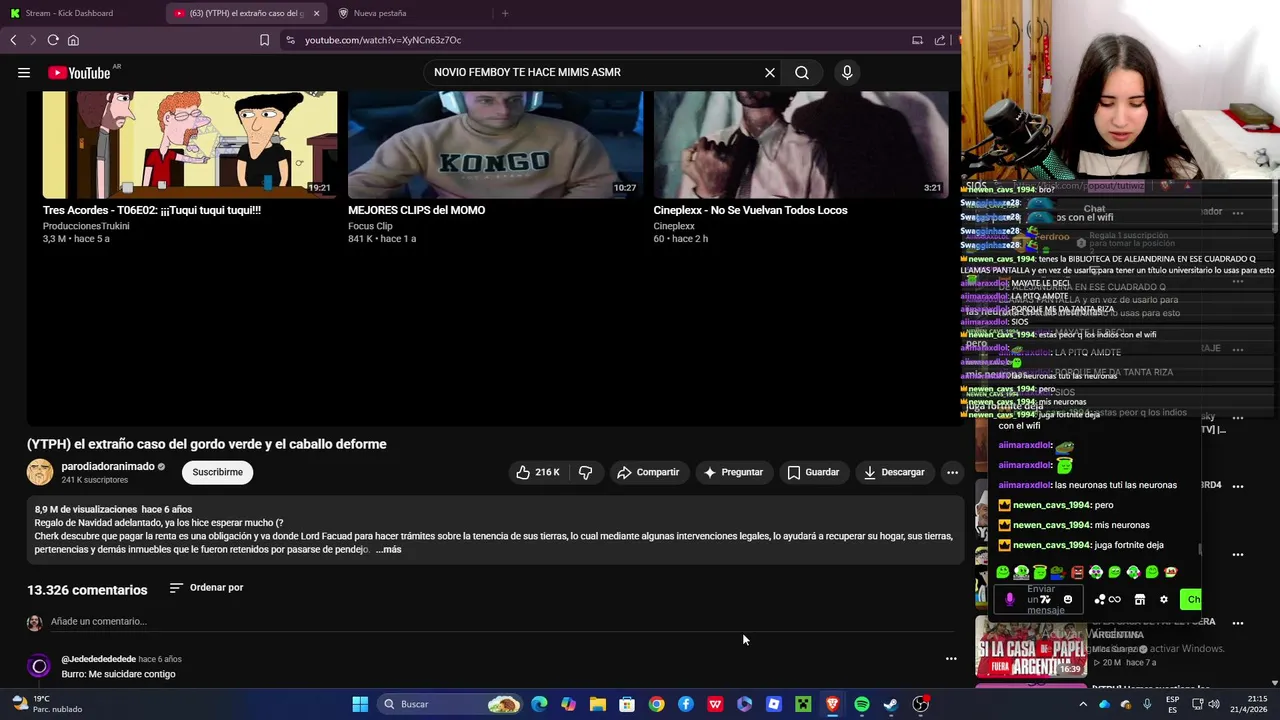Dislike the video with thumbs-down

point(586,472)
